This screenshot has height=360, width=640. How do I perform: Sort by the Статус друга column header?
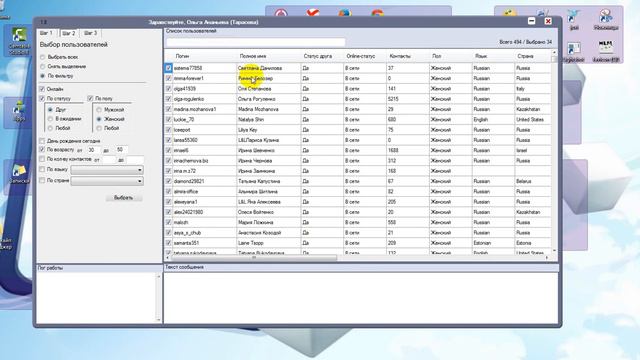(318, 56)
